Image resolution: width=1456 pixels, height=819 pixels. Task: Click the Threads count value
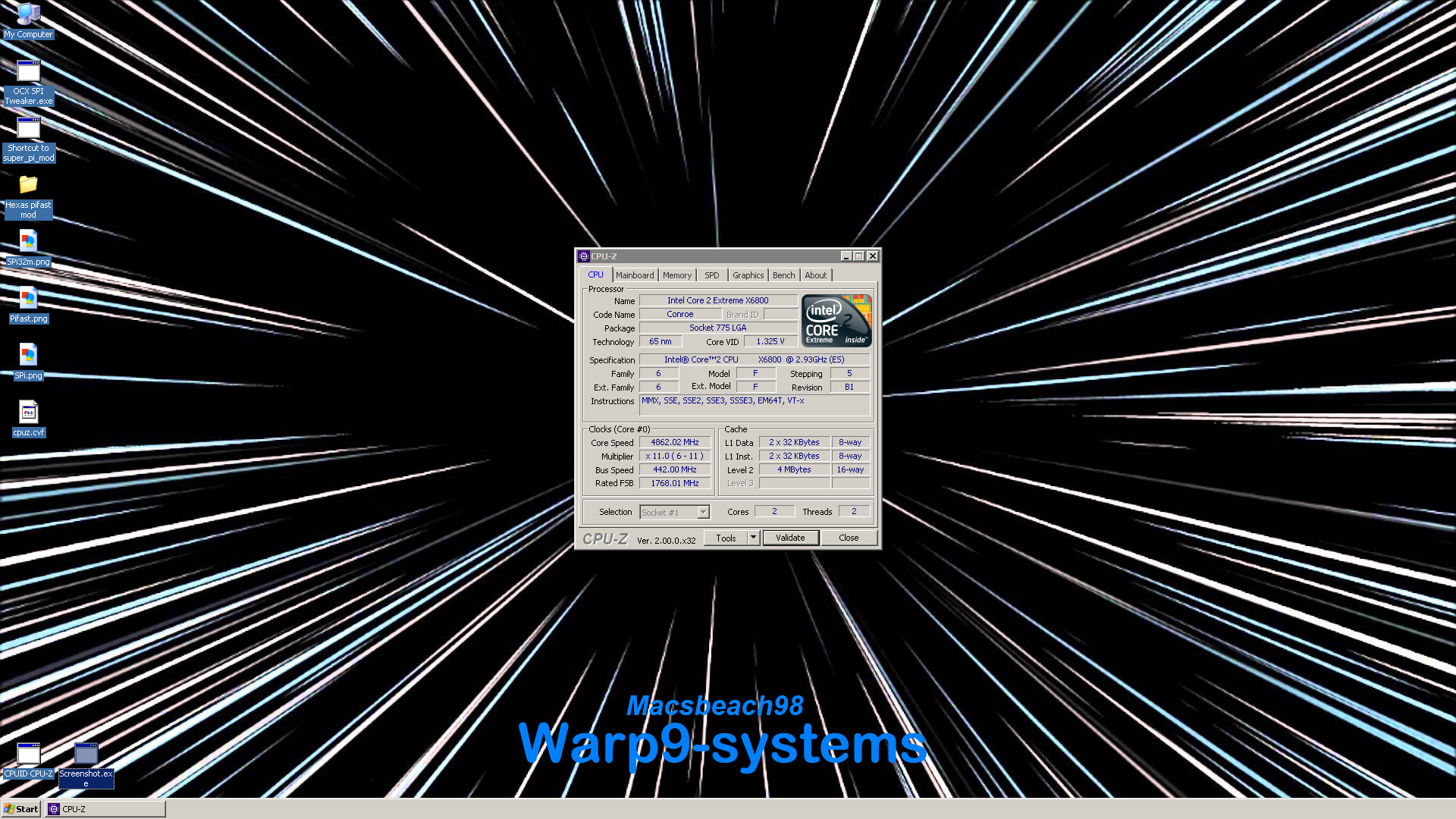tap(854, 511)
